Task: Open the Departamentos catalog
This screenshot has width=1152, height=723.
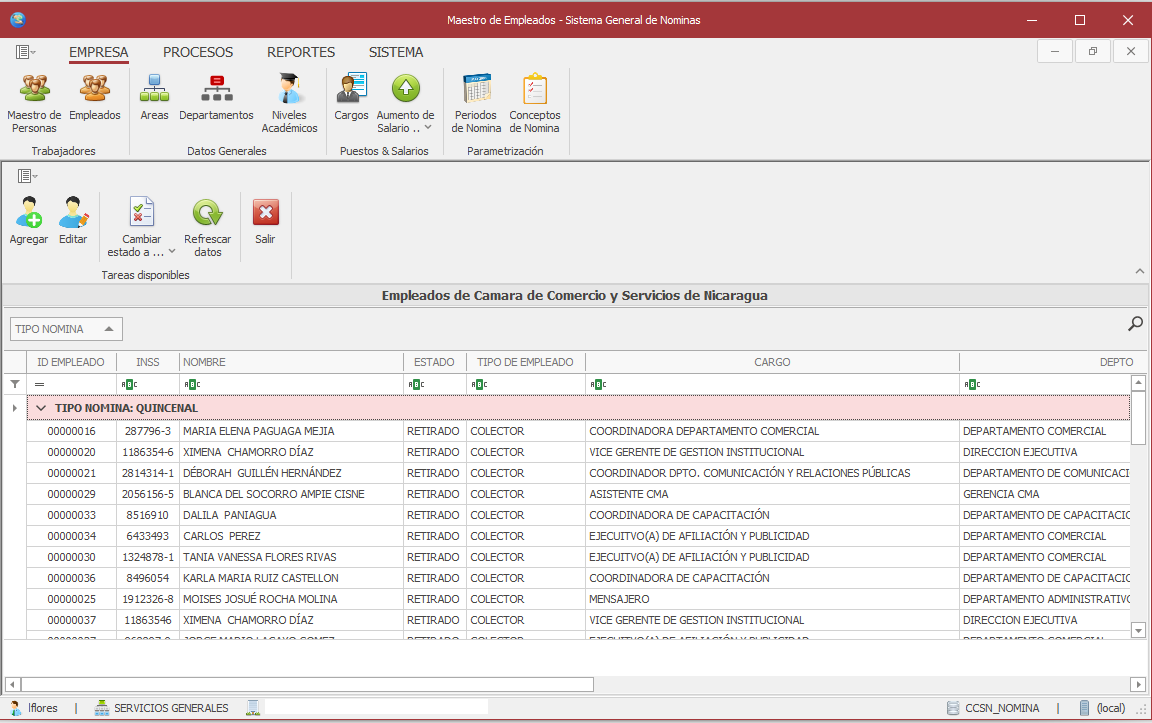Action: click(x=216, y=97)
